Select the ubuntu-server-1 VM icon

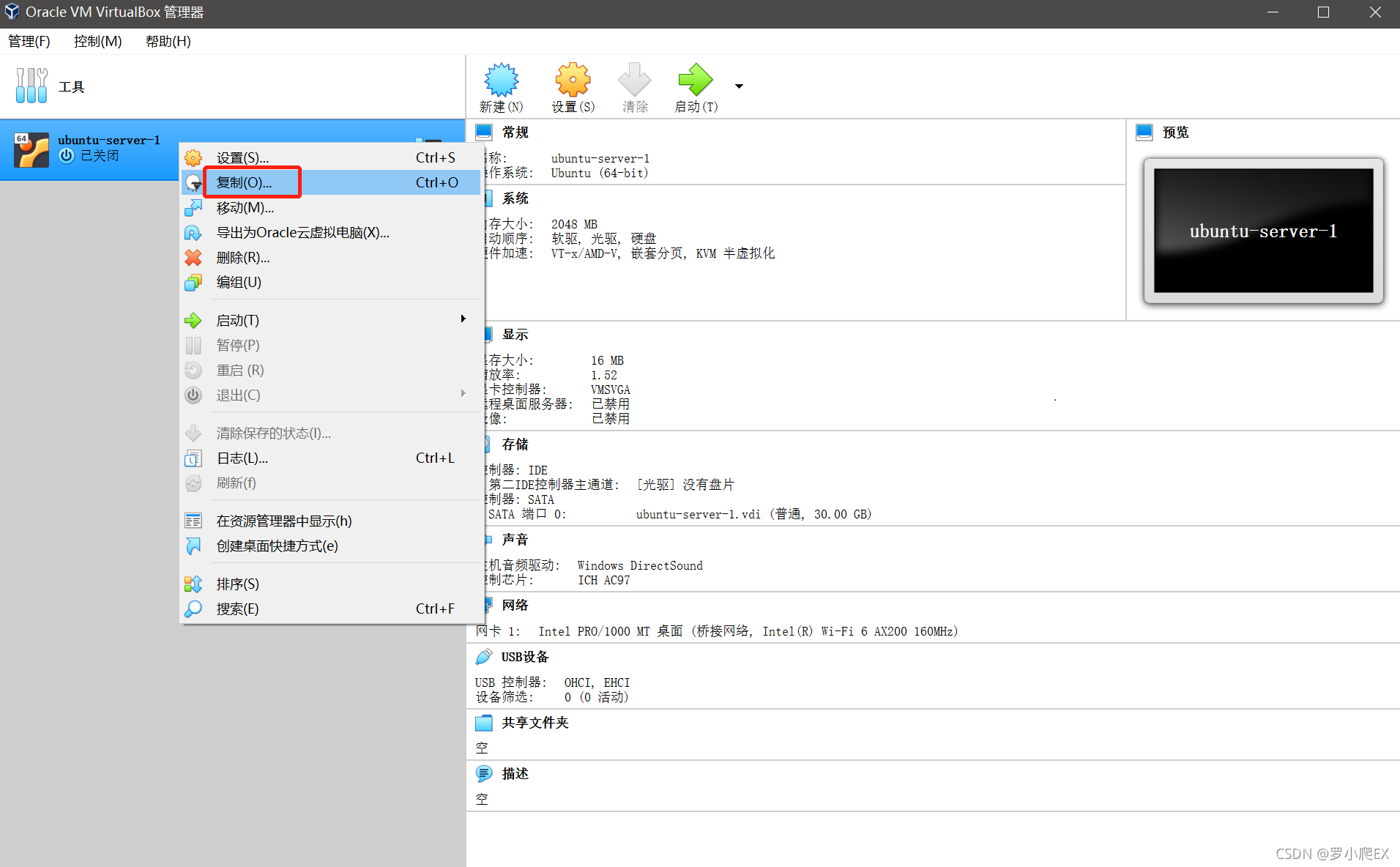tap(31, 149)
